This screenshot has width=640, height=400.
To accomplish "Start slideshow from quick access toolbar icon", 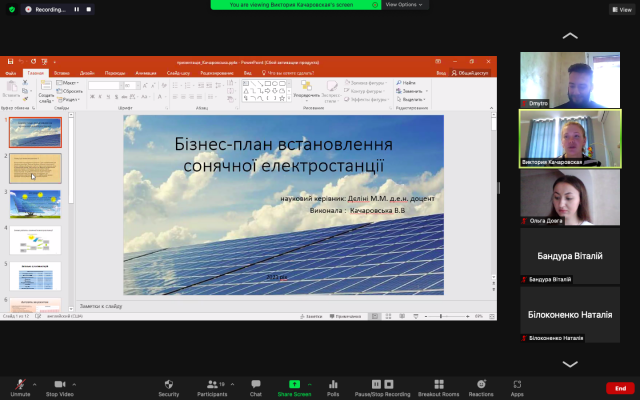I will click(44, 62).
